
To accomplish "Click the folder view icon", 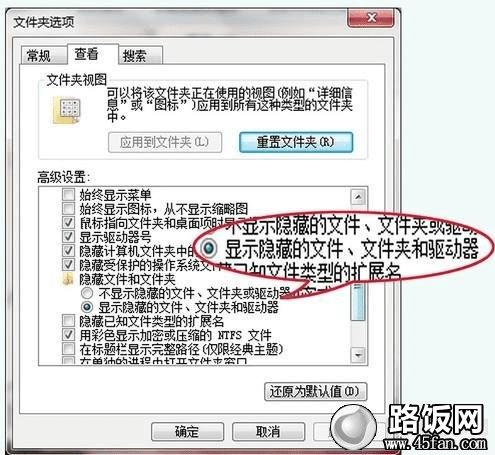I will (67, 110).
